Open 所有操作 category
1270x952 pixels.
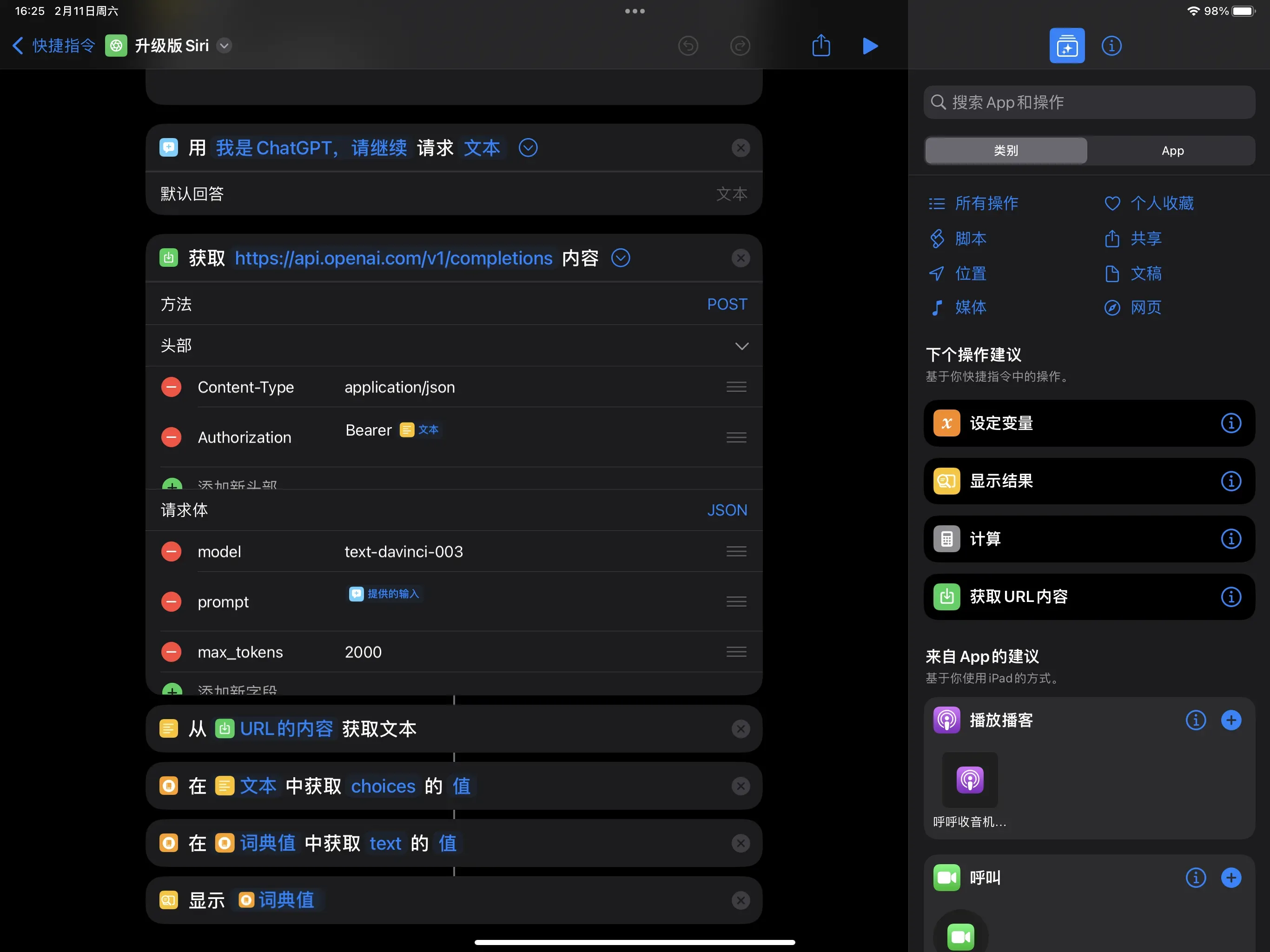pos(973,203)
